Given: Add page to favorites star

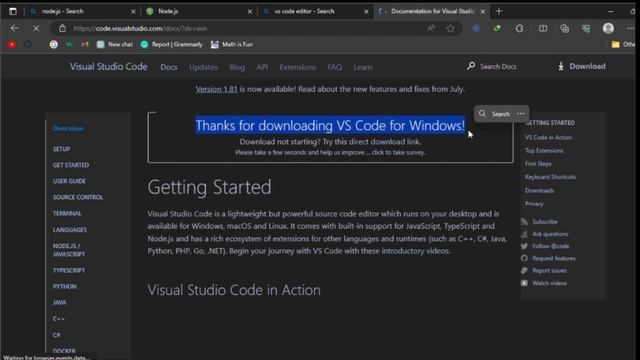Looking at the screenshot, I should [x=451, y=28].
